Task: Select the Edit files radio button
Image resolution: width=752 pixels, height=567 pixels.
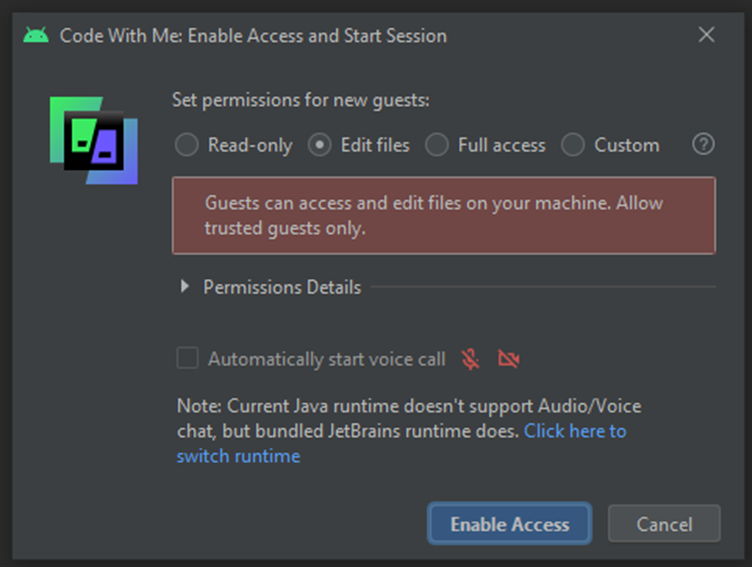Action: [x=320, y=145]
